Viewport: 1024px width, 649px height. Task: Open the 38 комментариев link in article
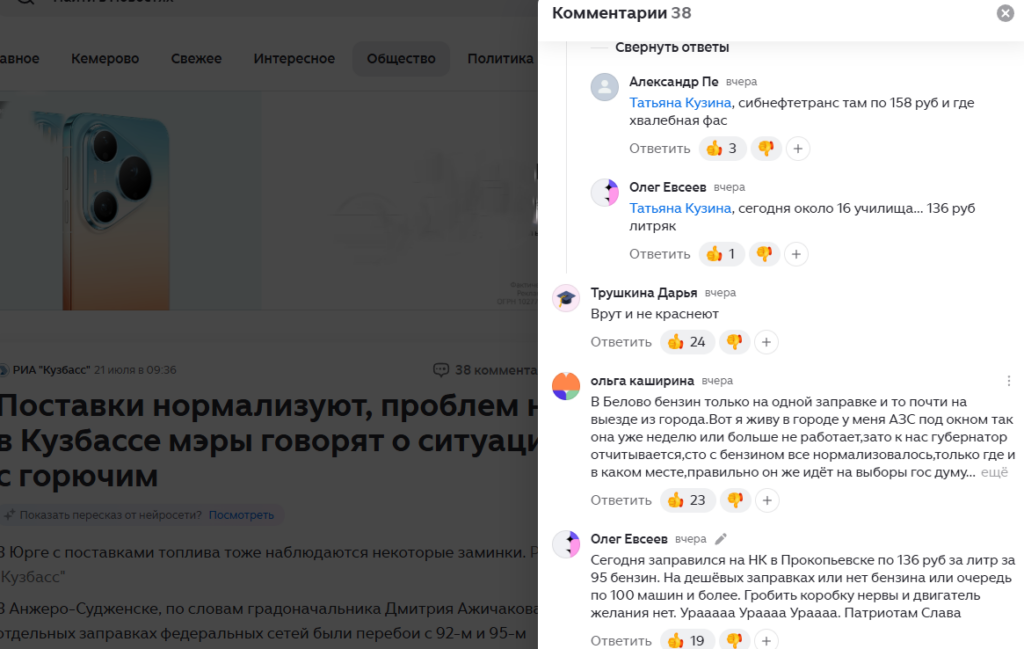(x=485, y=370)
